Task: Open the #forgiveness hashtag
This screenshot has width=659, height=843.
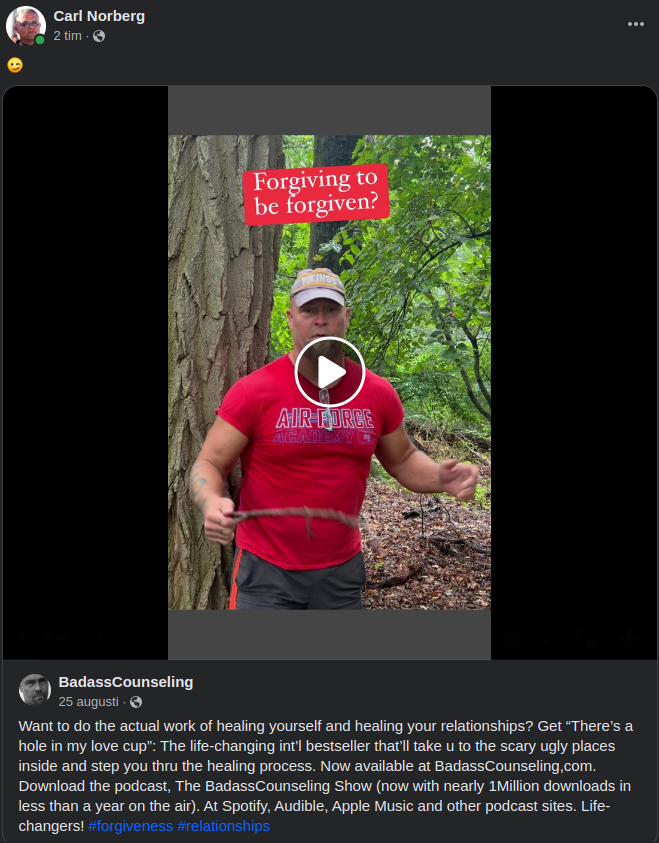Action: 131,826
